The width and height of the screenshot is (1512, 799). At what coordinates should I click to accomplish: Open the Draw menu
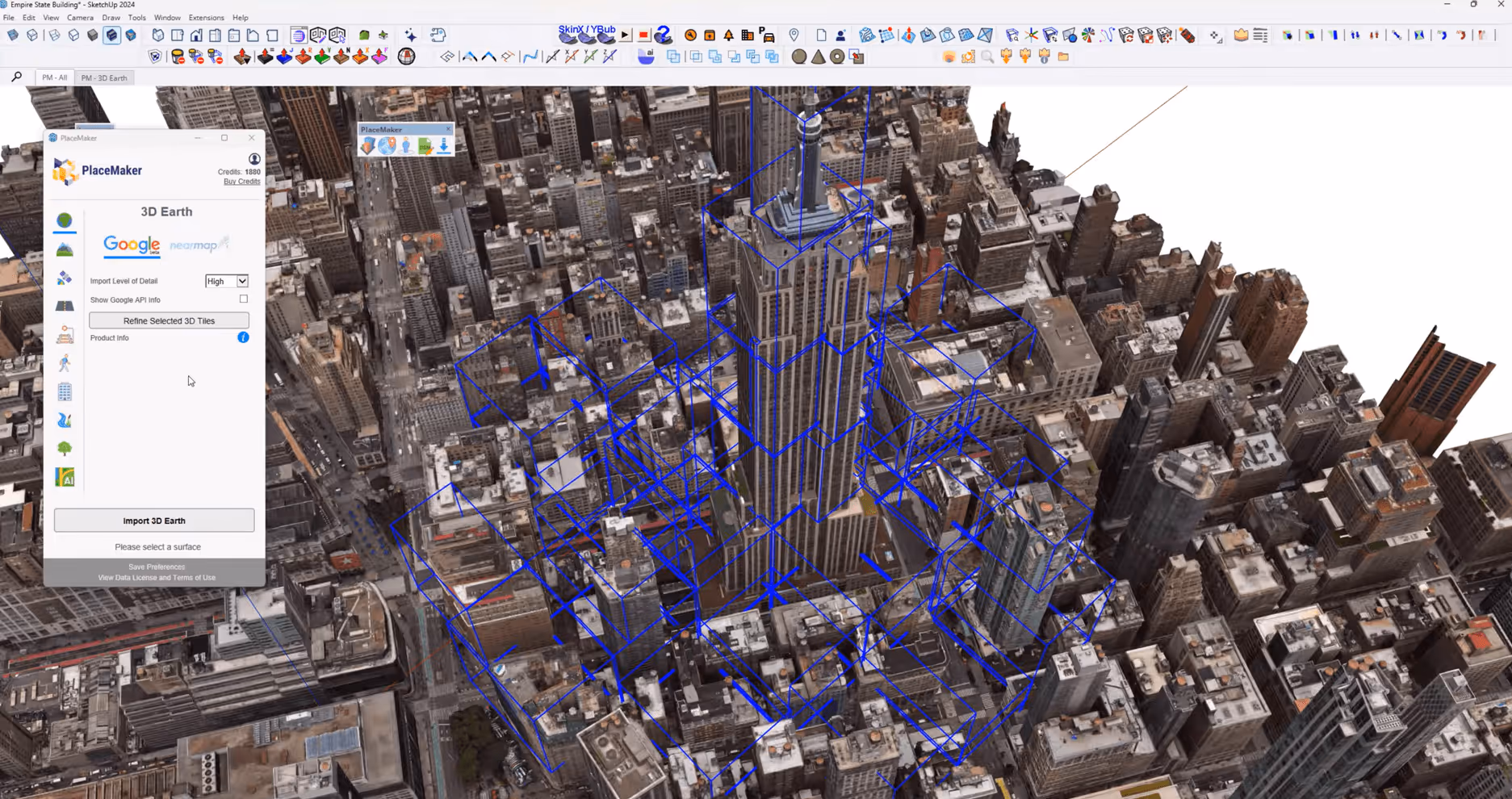tap(111, 17)
